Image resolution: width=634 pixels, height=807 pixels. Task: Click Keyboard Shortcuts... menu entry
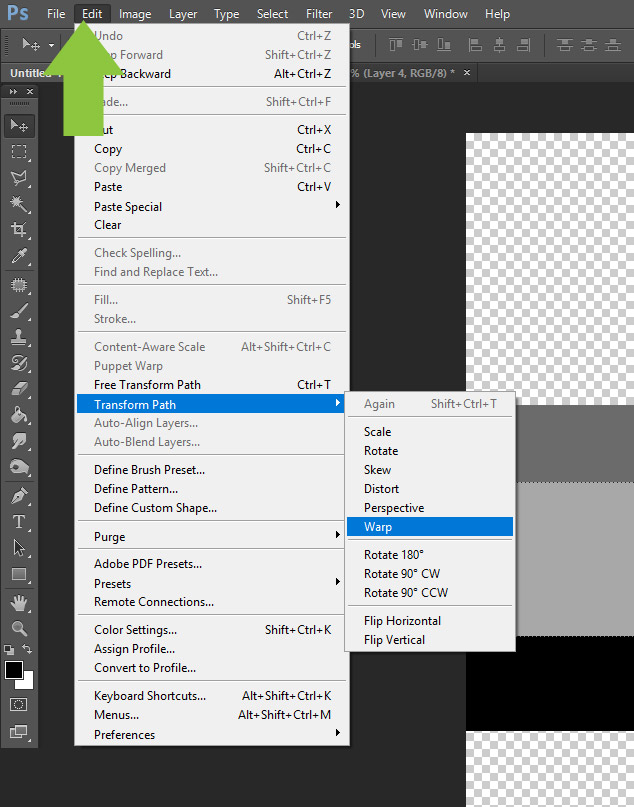pos(150,696)
